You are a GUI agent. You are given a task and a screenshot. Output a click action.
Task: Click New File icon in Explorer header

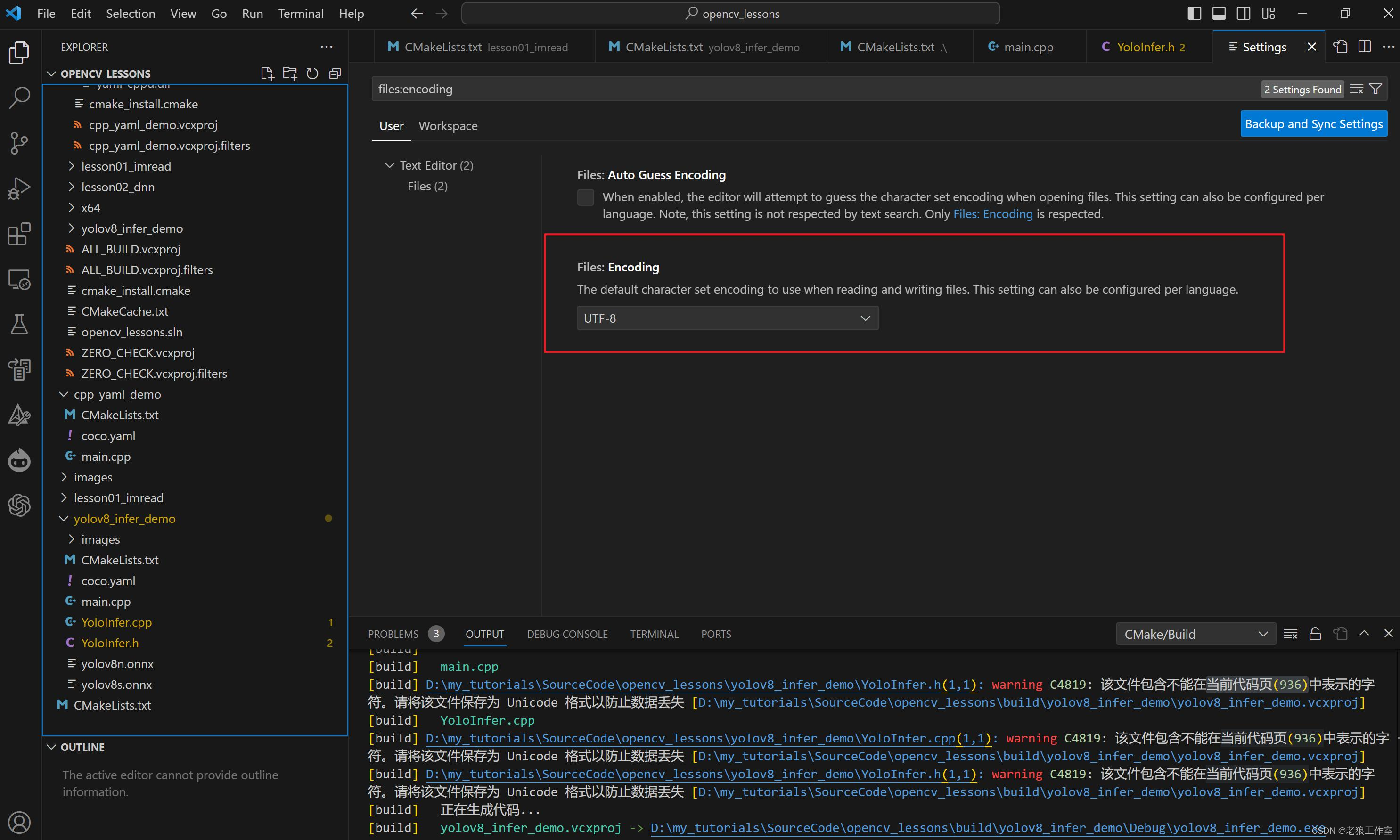click(x=267, y=73)
